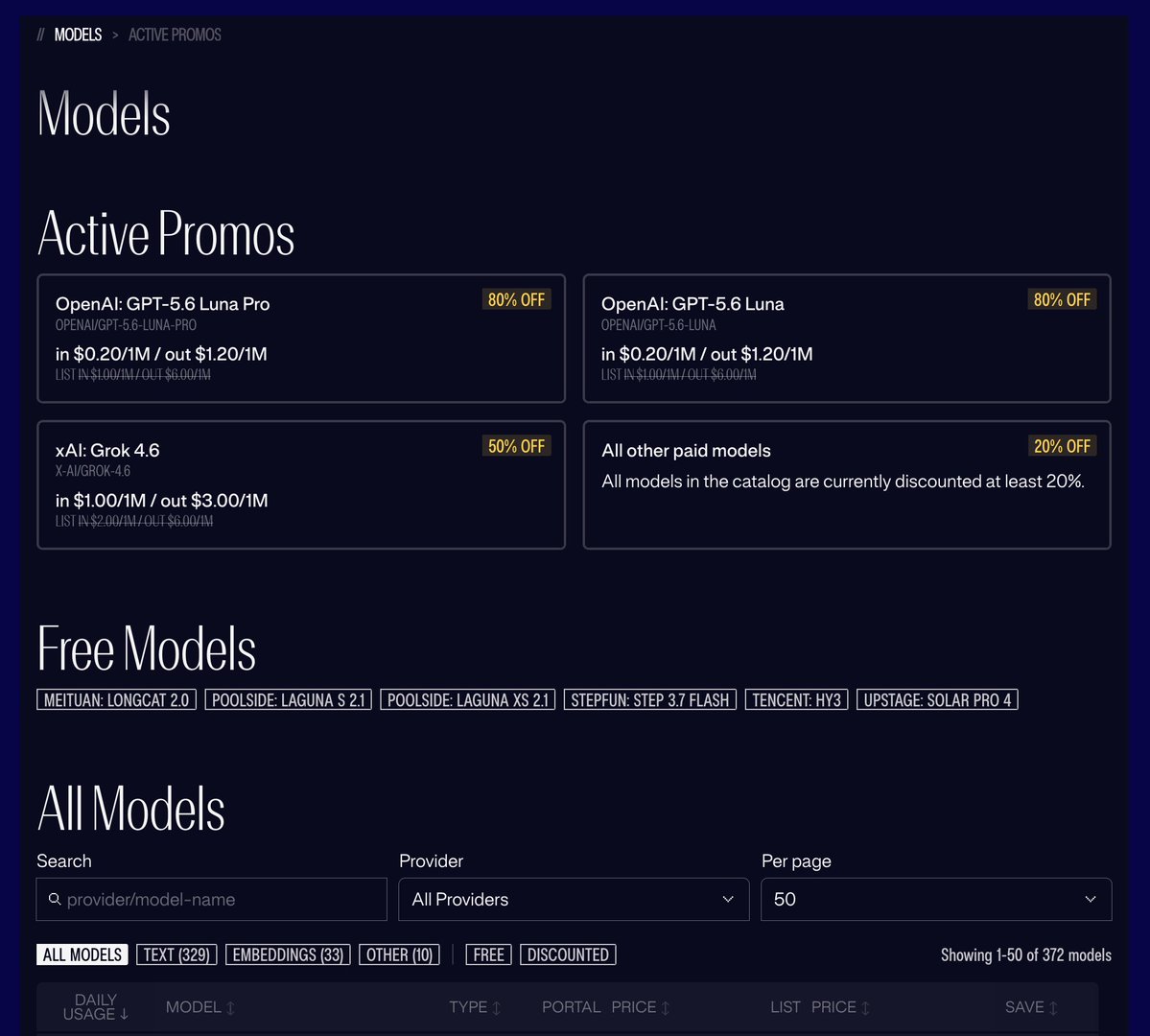
Task: Focus the provider/model-name search field
Action: pos(211,899)
